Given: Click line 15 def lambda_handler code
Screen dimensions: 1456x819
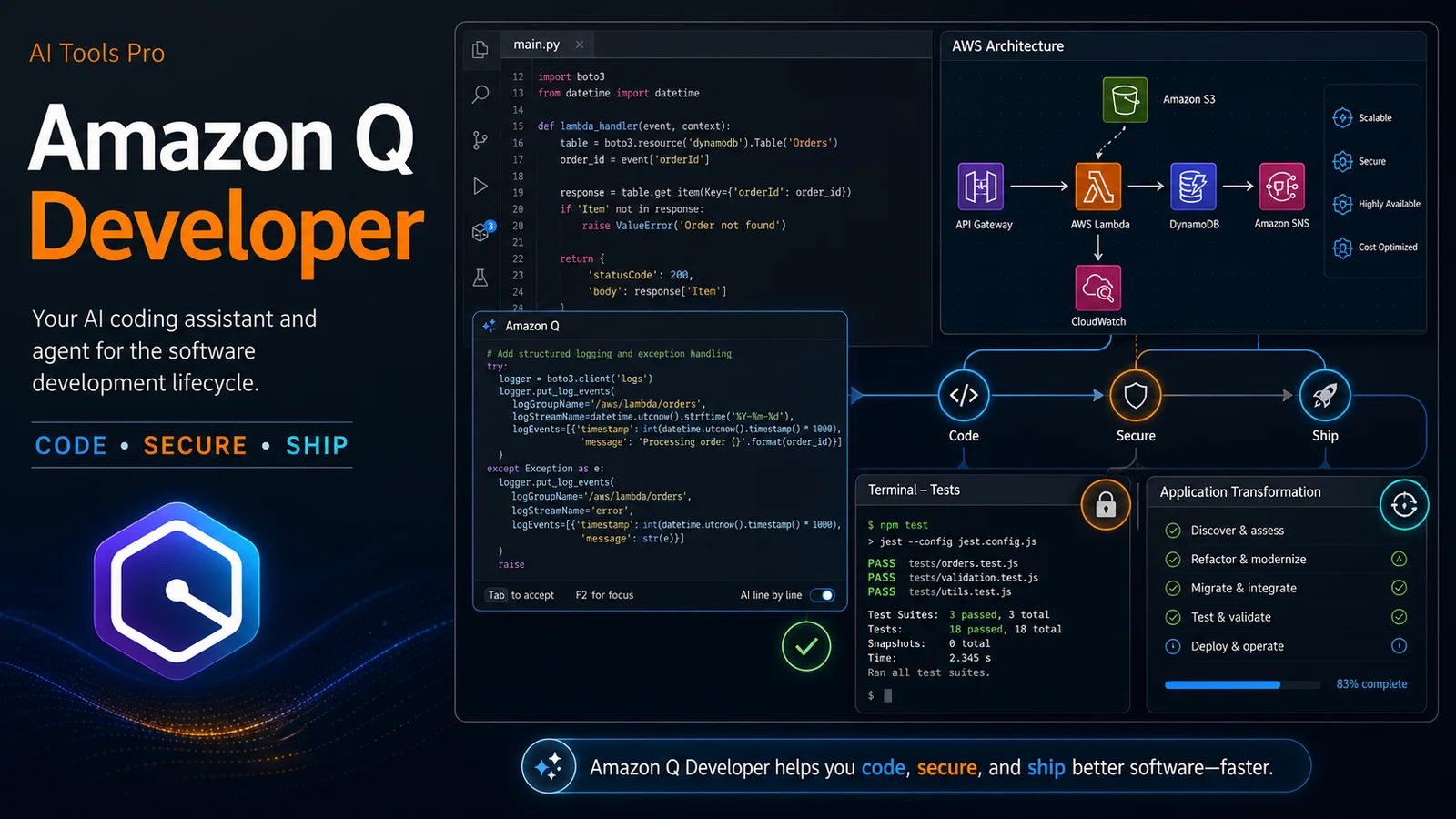Looking at the screenshot, I should click(x=633, y=126).
